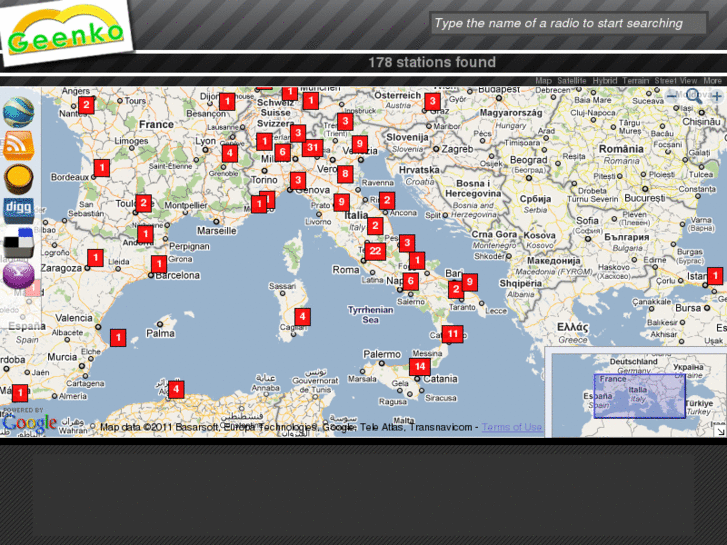Click the 'Sofia' city label

pyautogui.click(x=587, y=221)
